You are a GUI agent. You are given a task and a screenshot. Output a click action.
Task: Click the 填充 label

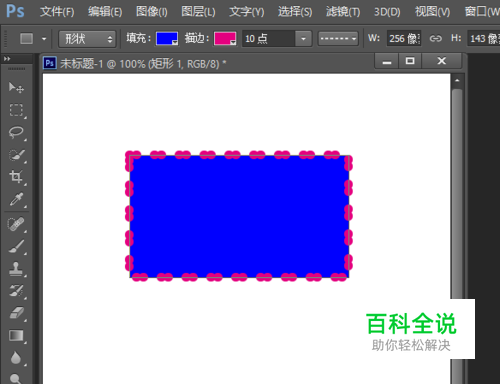[138, 38]
